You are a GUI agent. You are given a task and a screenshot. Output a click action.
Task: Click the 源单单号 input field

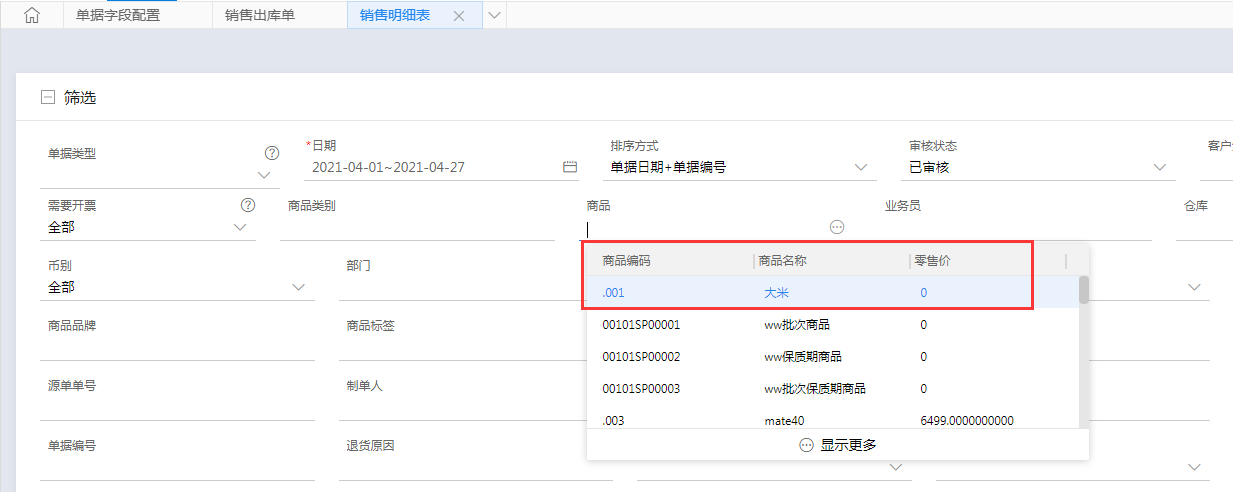[177, 408]
